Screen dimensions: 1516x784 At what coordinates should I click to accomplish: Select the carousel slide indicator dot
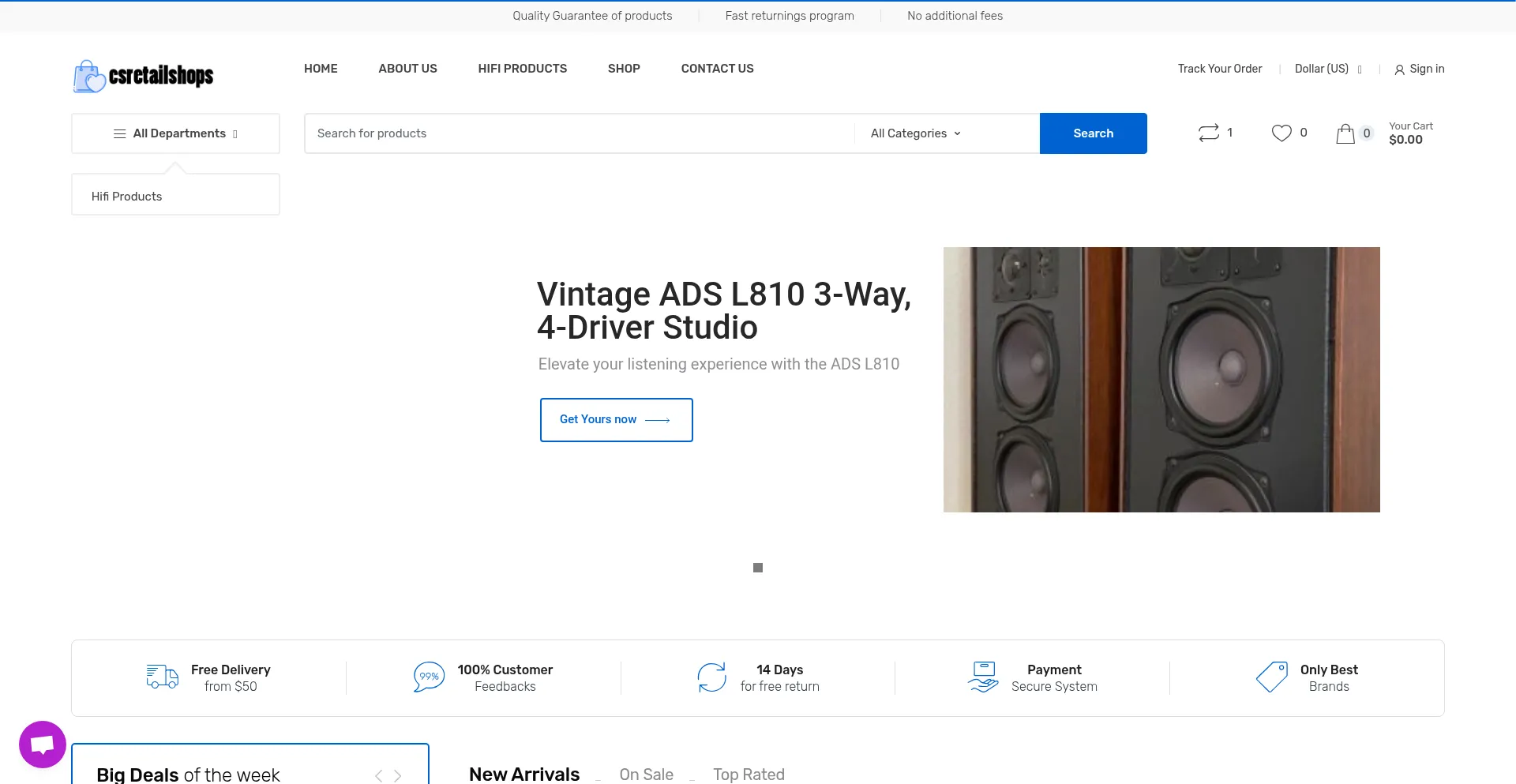pos(758,568)
